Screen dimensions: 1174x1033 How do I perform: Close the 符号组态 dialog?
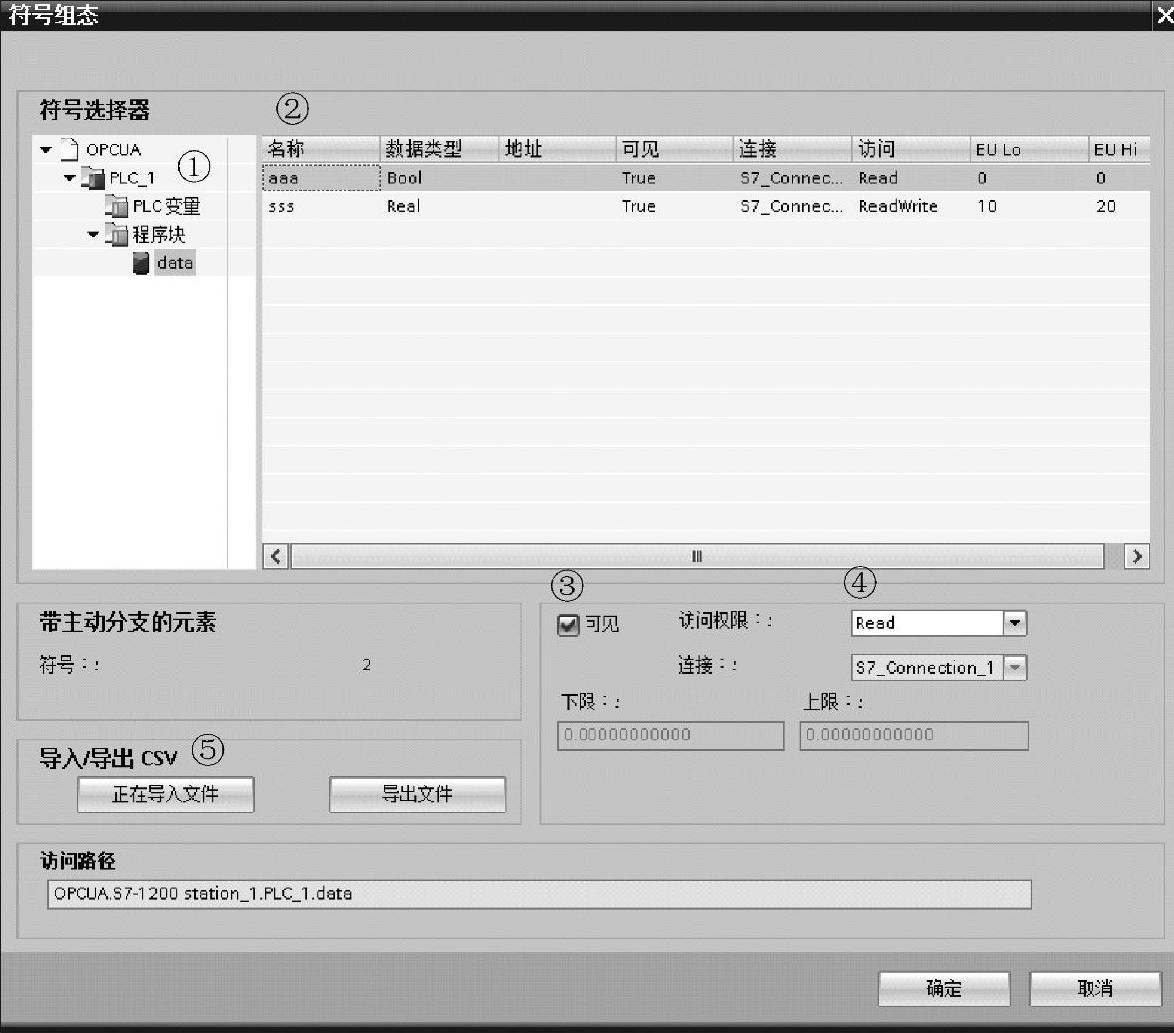1164,15
